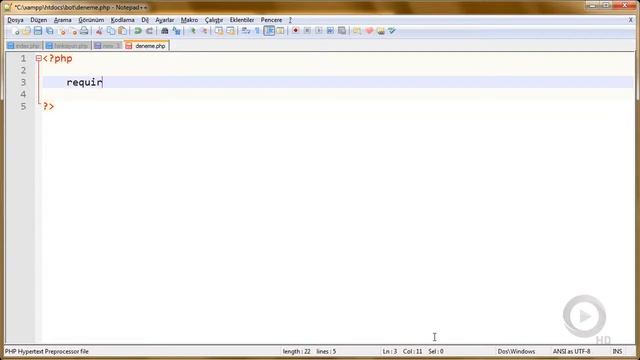This screenshot has height=360, width=640.
Task: Save recorded macro icon
Action: tap(342, 31)
